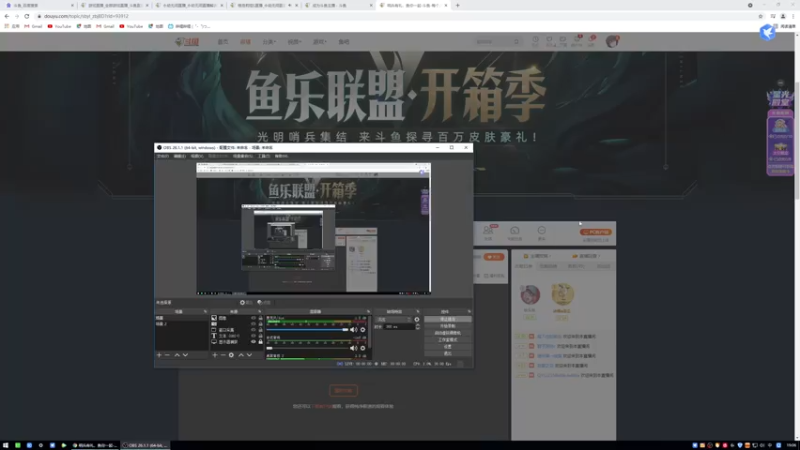Open the OBS 文件 (File) menu
This screenshot has width=800, height=450.
[163, 156]
